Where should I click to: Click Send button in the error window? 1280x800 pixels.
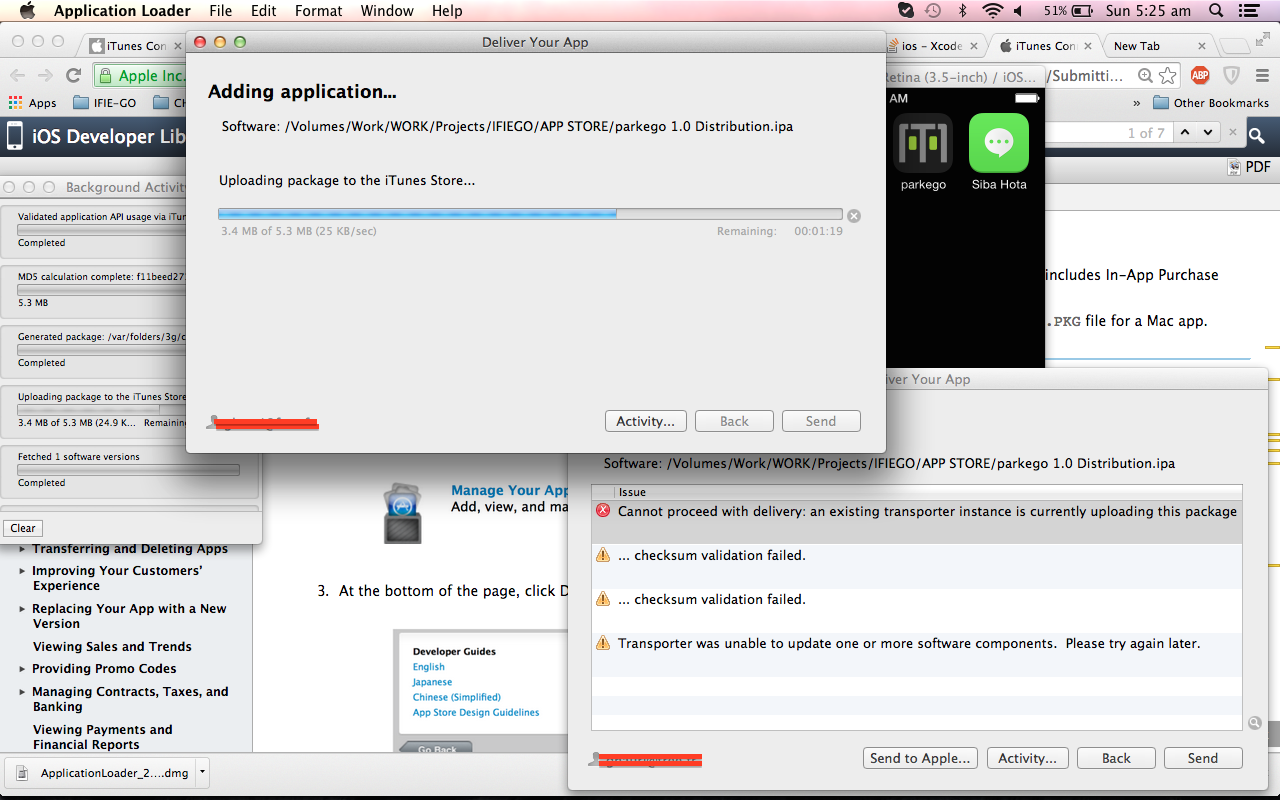[x=1203, y=758]
